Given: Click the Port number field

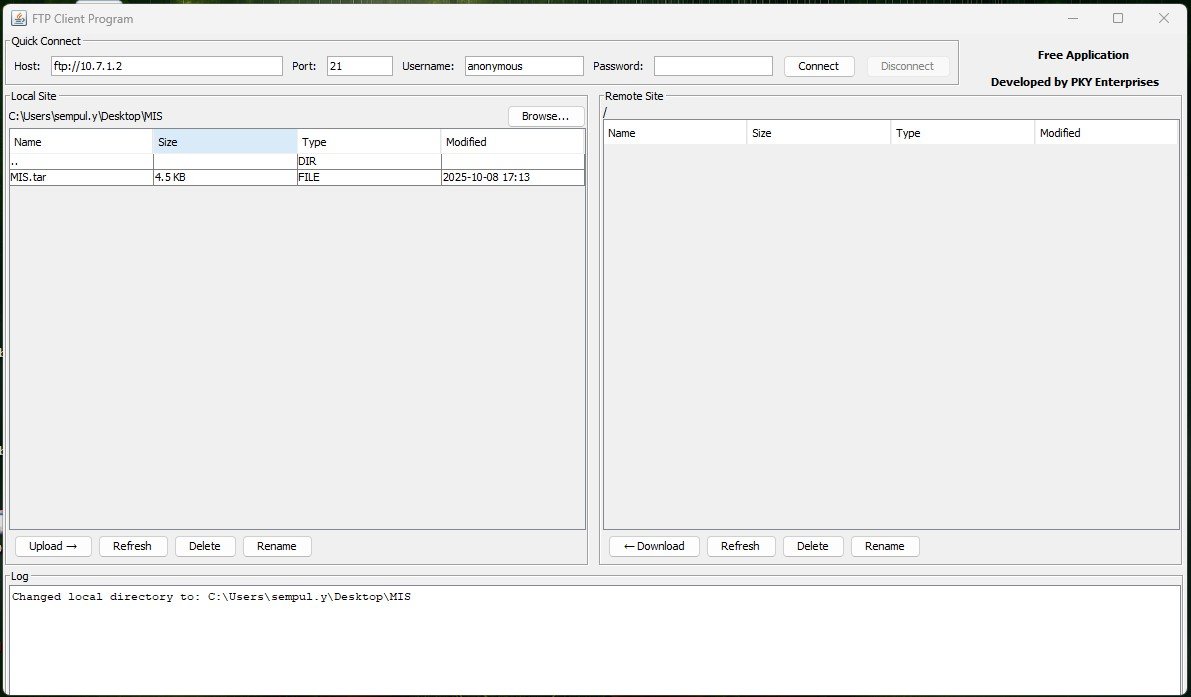Looking at the screenshot, I should click(359, 66).
